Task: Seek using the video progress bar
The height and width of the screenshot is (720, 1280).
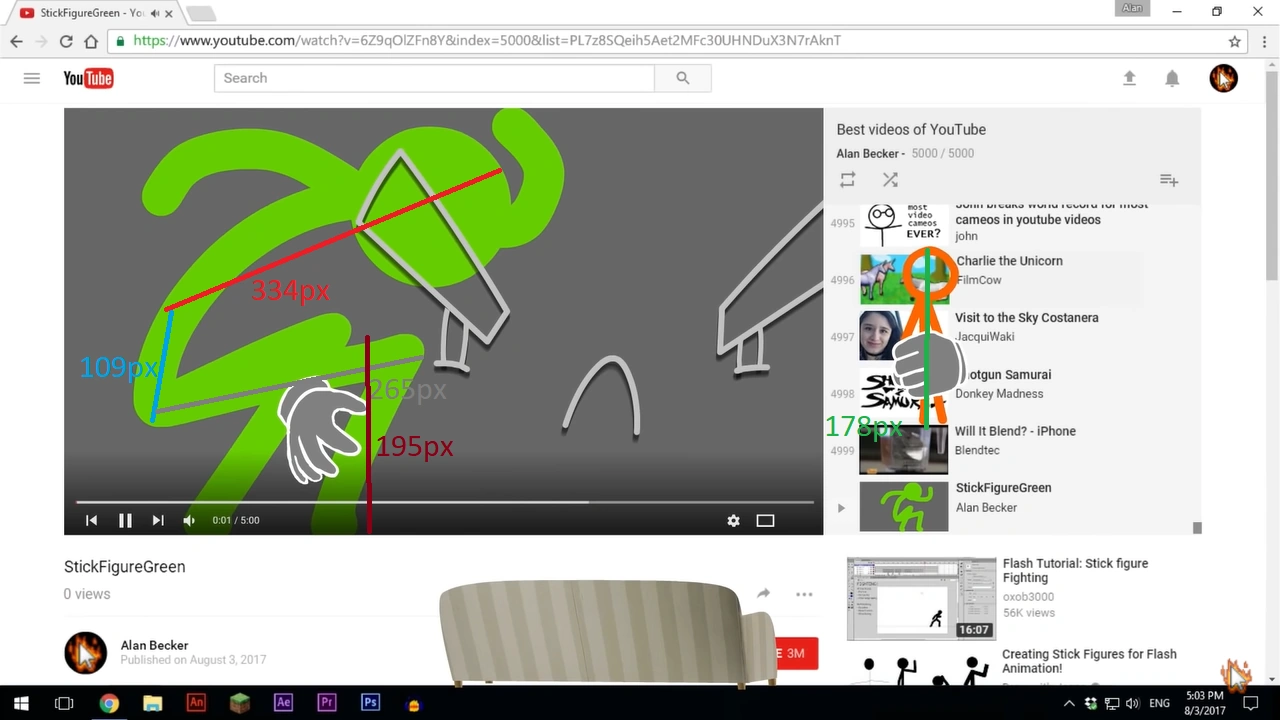Action: (444, 502)
